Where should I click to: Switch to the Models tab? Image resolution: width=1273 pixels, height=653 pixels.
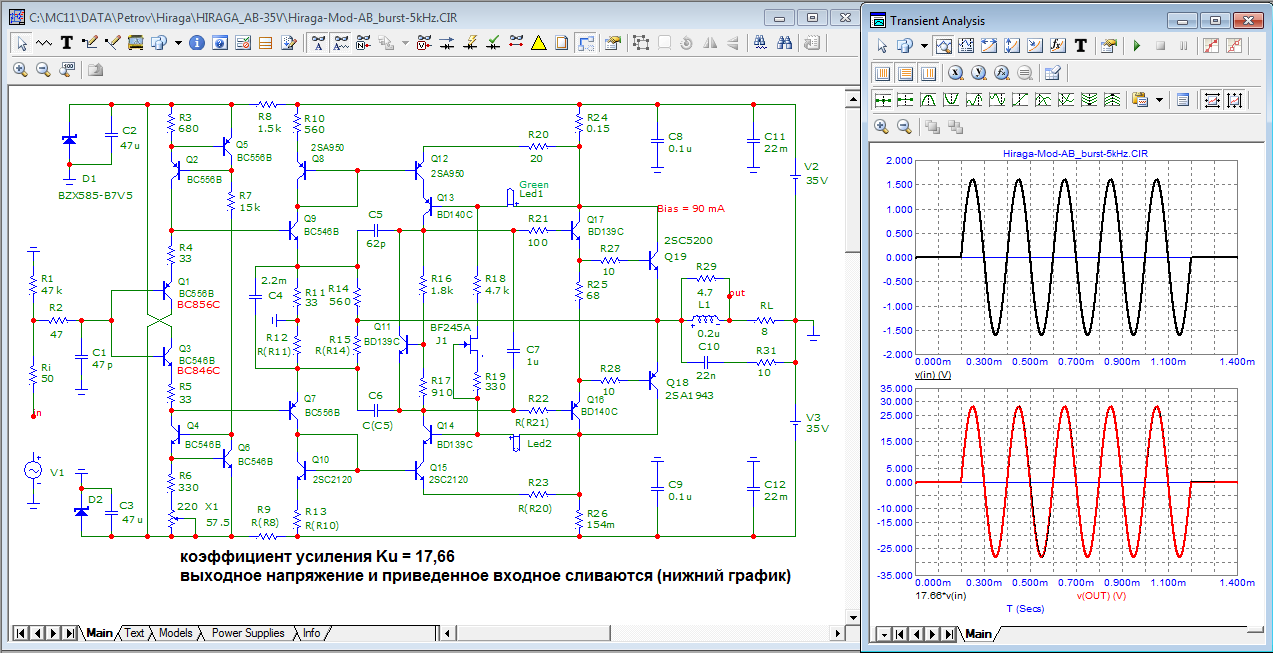coord(175,633)
